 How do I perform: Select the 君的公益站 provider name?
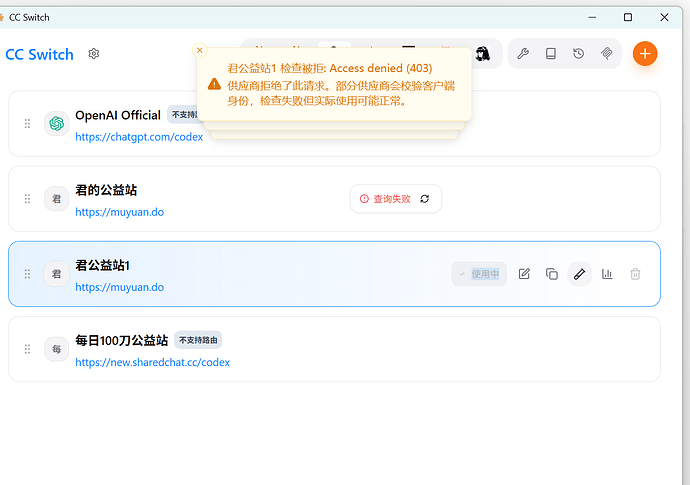pos(106,190)
